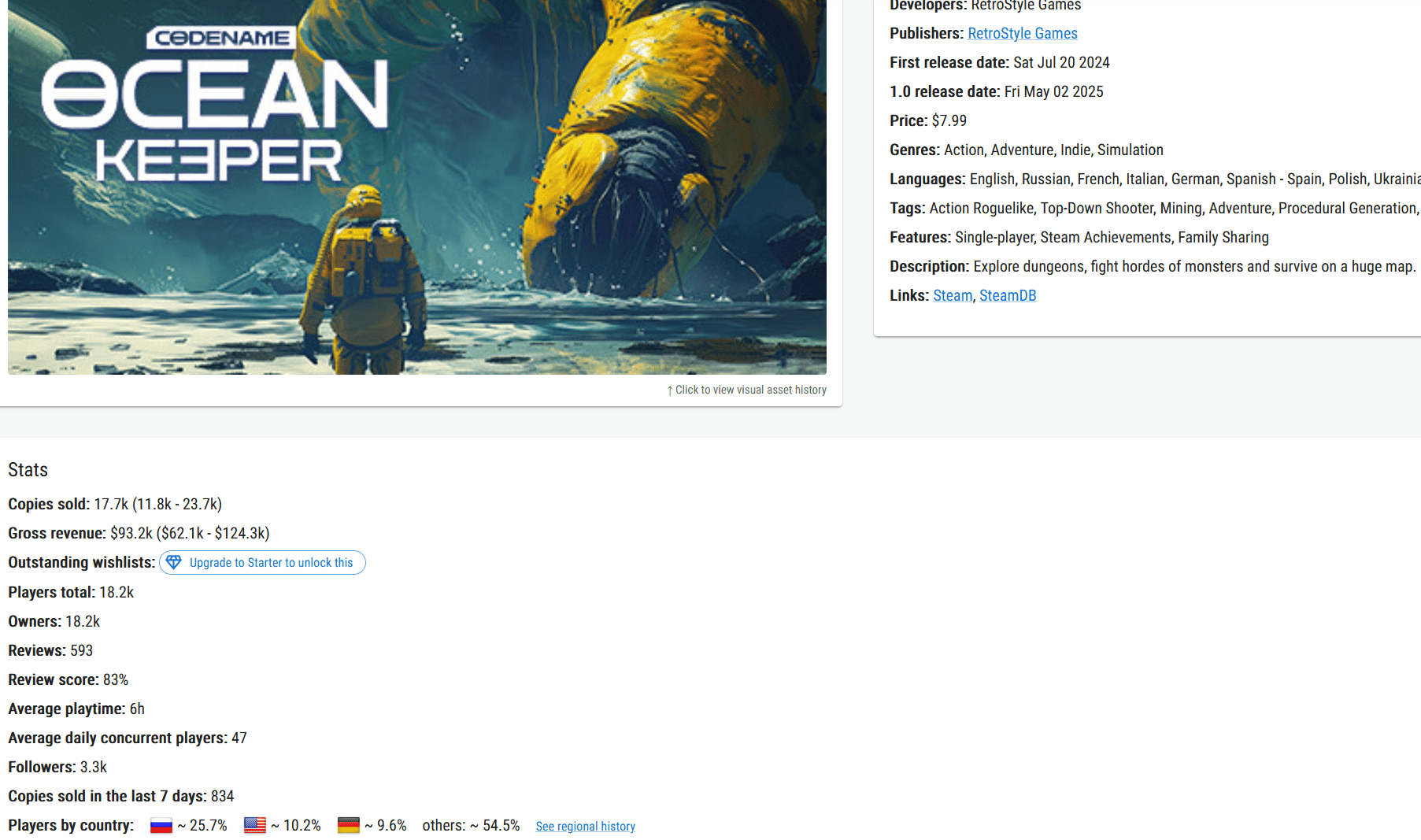Screen dimensions: 1421x840
Task: Click the average daily concurrent players value '47'
Action: pos(239,738)
